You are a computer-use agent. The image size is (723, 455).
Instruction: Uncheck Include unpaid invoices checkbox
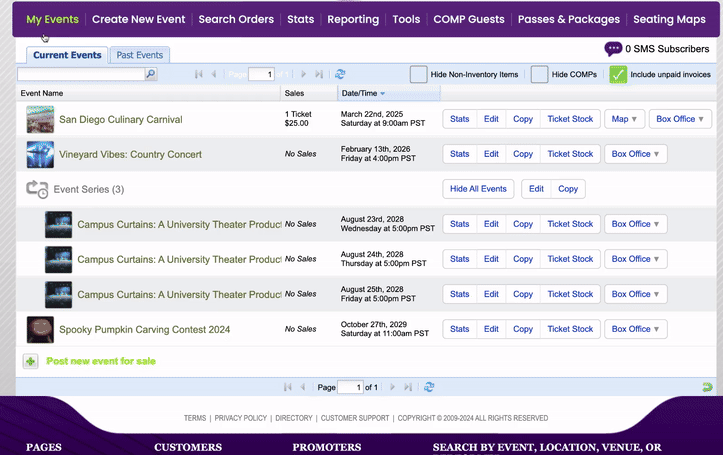[618, 74]
